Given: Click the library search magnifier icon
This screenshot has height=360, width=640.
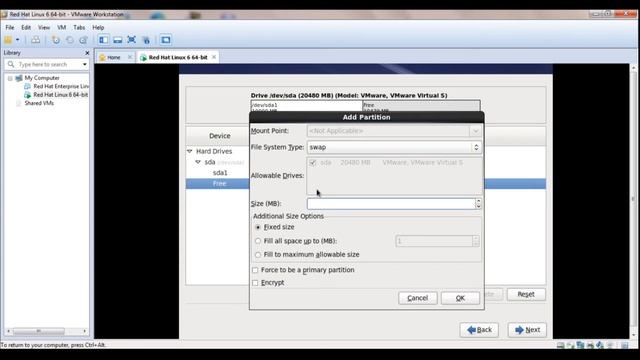Looking at the screenshot, I should pos(11,64).
